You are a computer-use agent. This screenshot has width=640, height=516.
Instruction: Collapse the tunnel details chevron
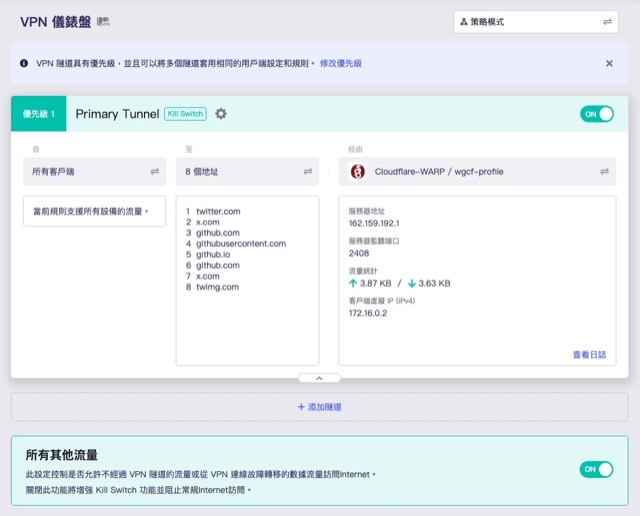pyautogui.click(x=319, y=378)
